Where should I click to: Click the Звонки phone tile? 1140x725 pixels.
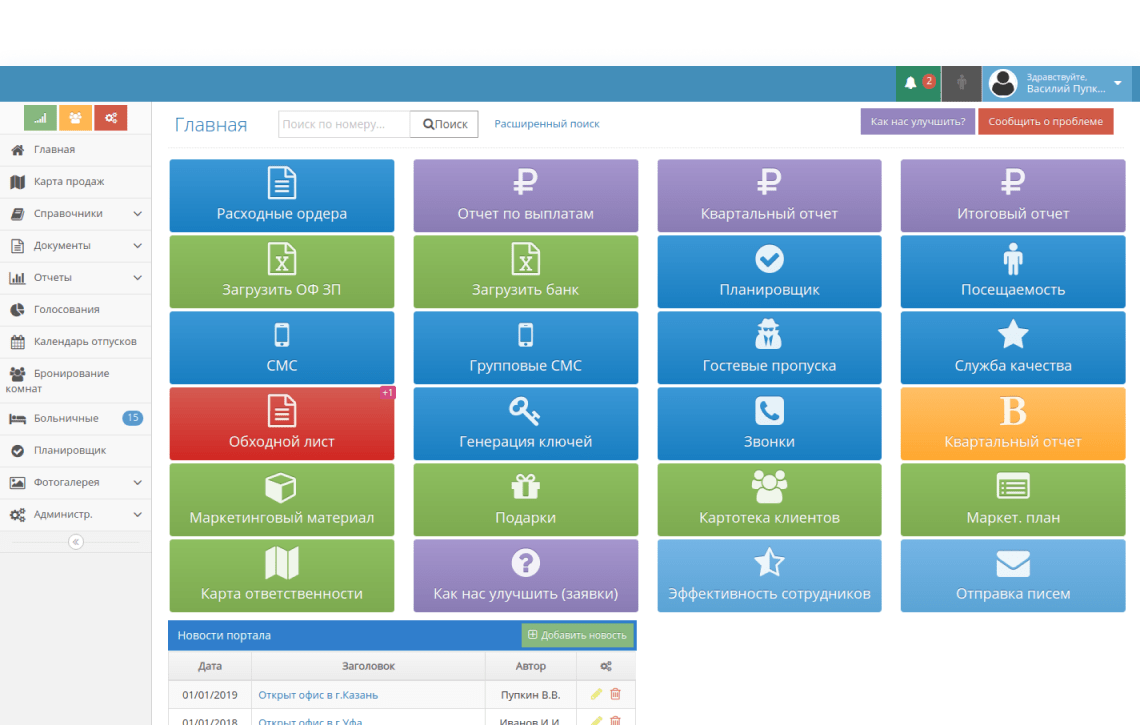(x=769, y=423)
